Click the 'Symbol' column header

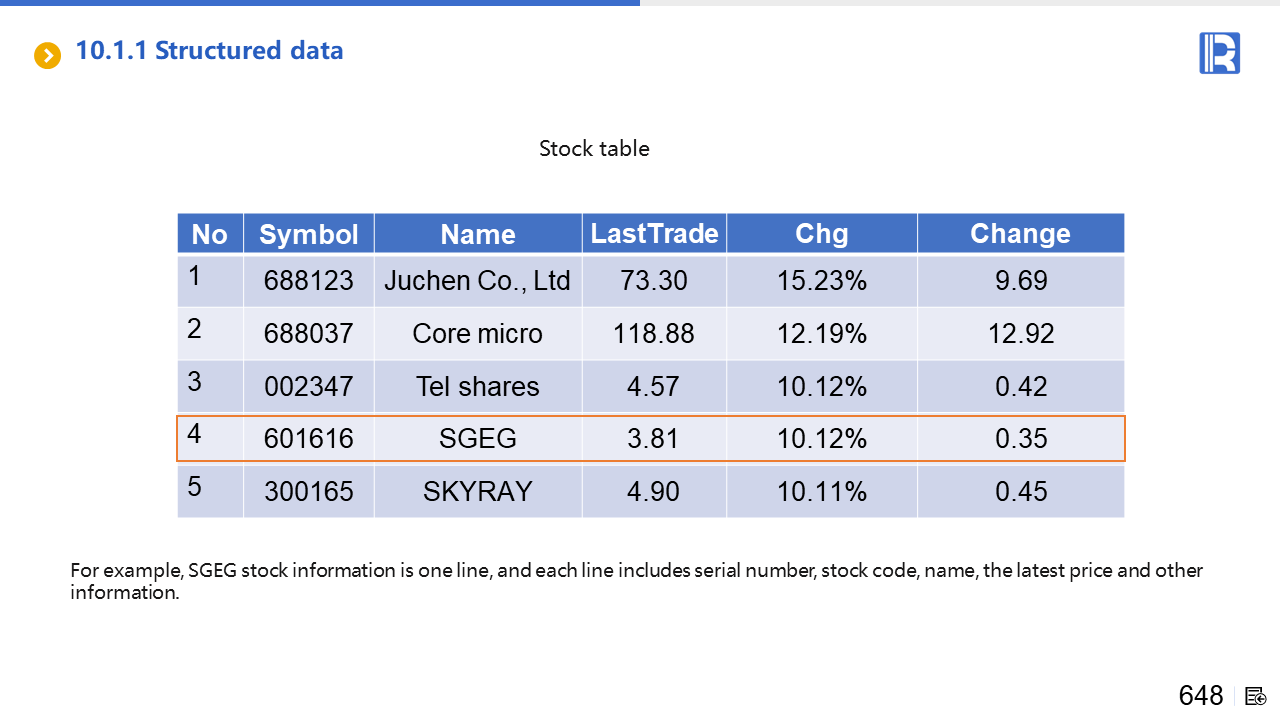tap(308, 234)
